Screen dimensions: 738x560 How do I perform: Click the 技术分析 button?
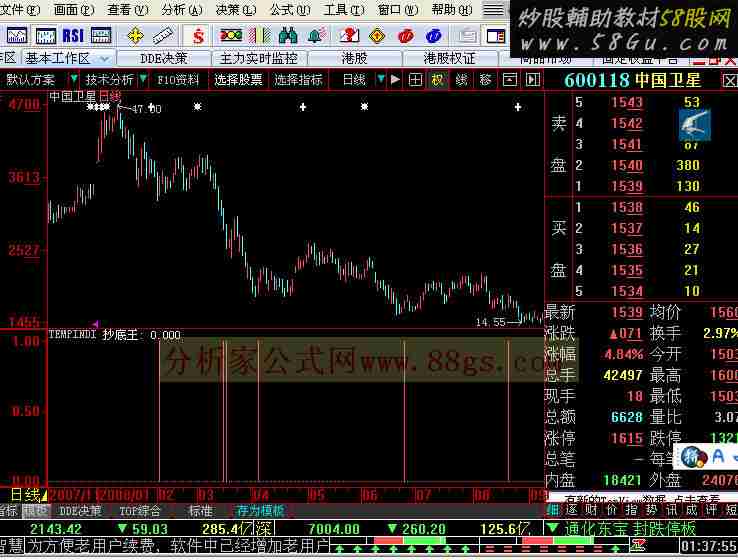pos(109,80)
